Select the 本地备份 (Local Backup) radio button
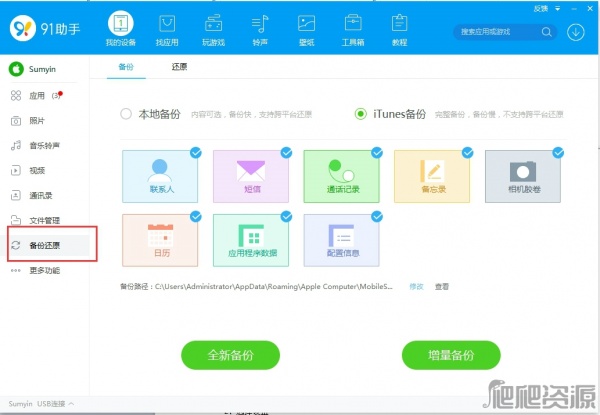Image resolution: width=600 pixels, height=415 pixels. [x=126, y=114]
